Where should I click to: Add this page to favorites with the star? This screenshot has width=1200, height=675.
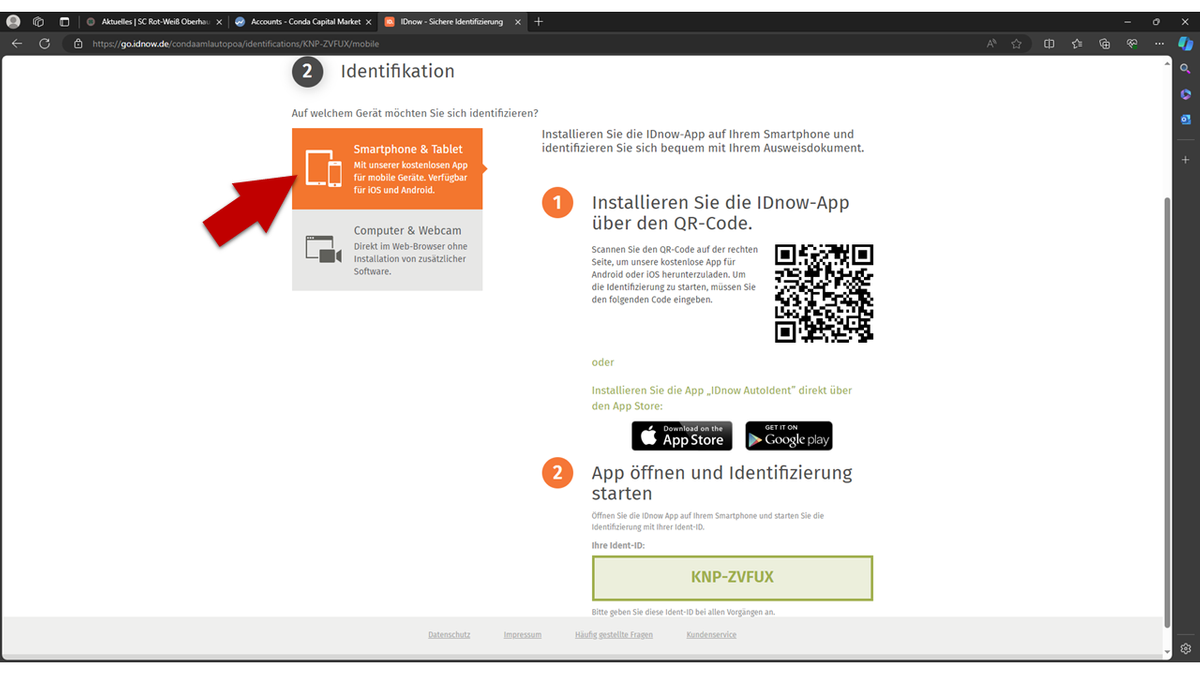point(1016,44)
